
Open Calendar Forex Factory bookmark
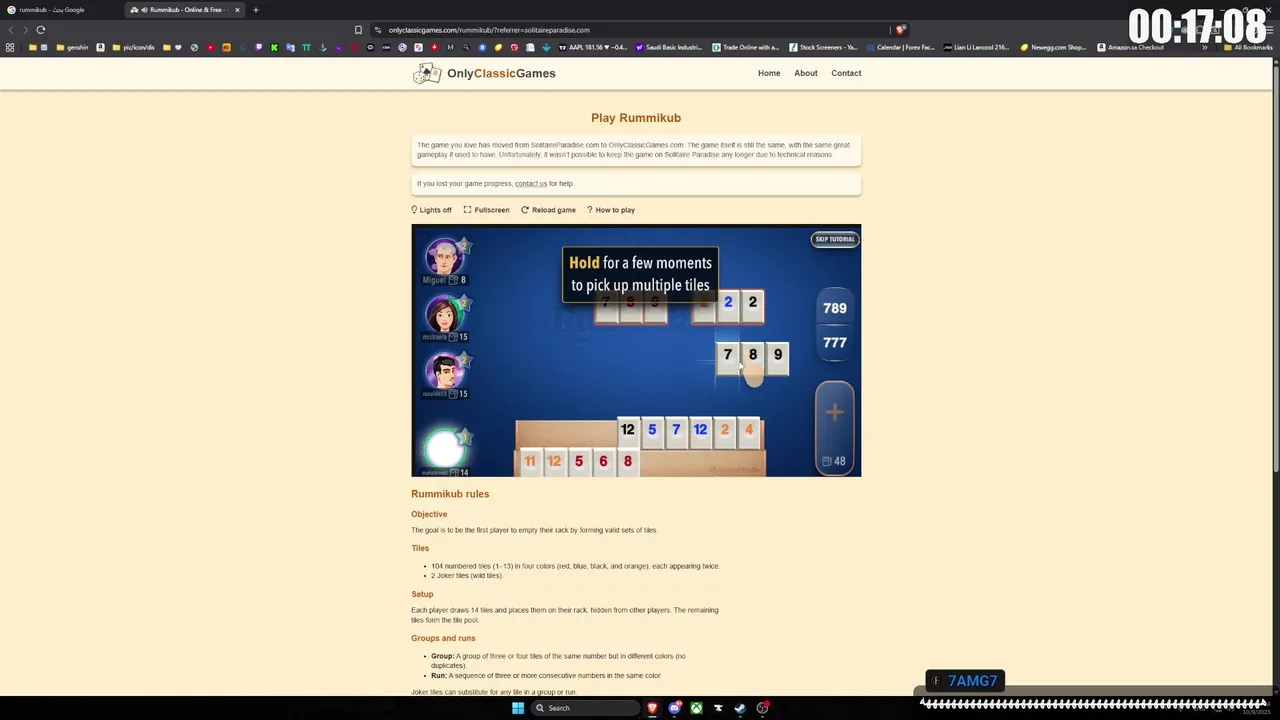tap(900, 47)
